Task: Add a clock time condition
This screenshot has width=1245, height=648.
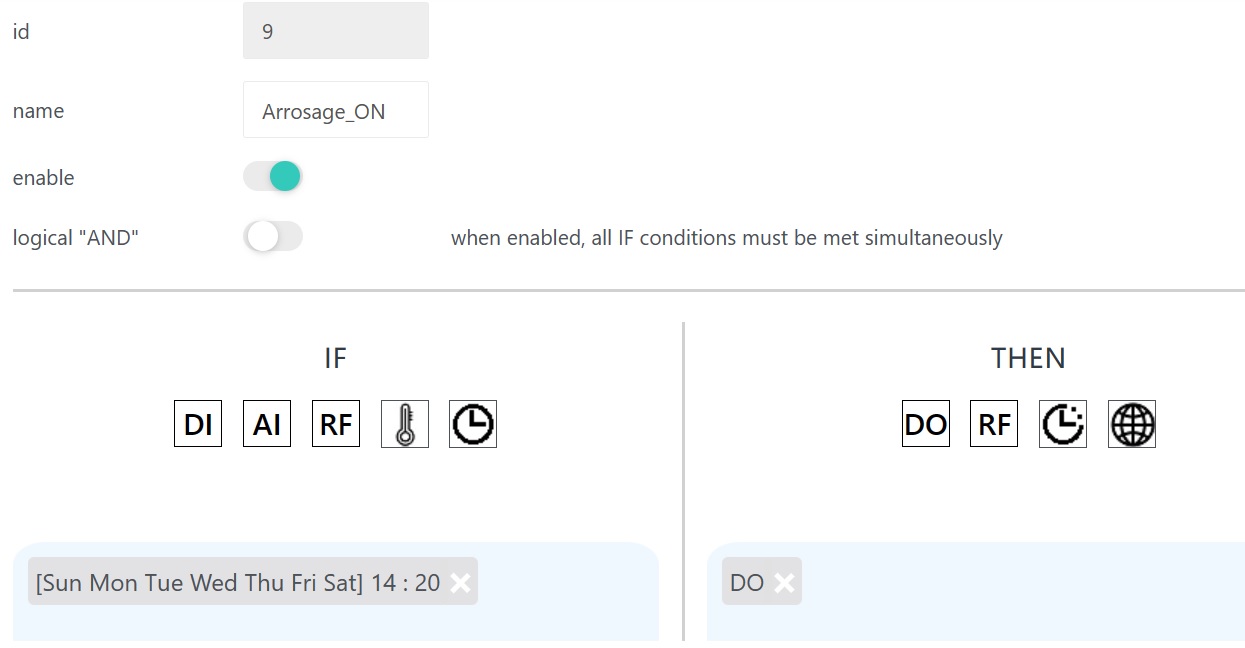Action: click(473, 424)
